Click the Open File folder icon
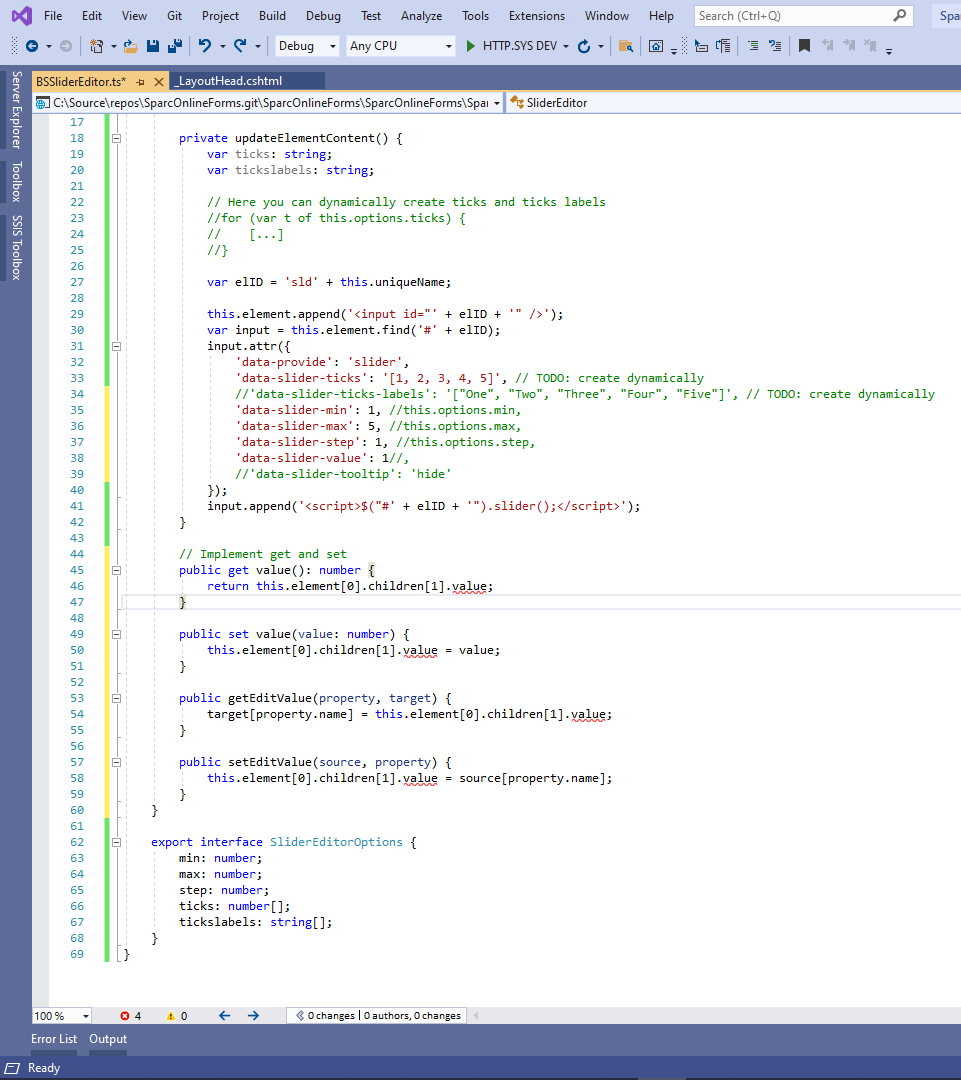Image resolution: width=961 pixels, height=1080 pixels. coord(130,46)
